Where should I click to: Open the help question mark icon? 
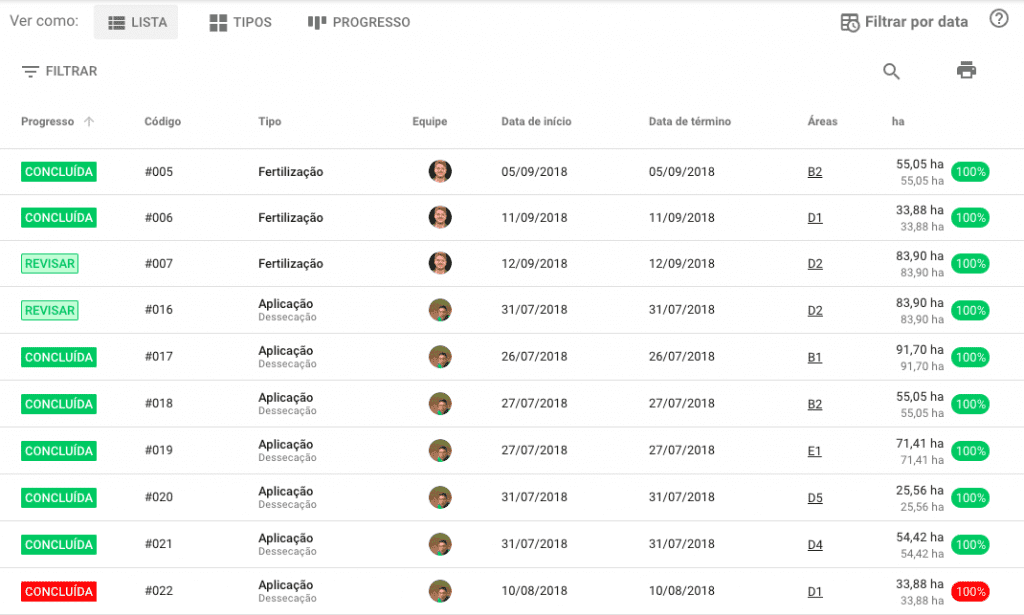(x=998, y=19)
